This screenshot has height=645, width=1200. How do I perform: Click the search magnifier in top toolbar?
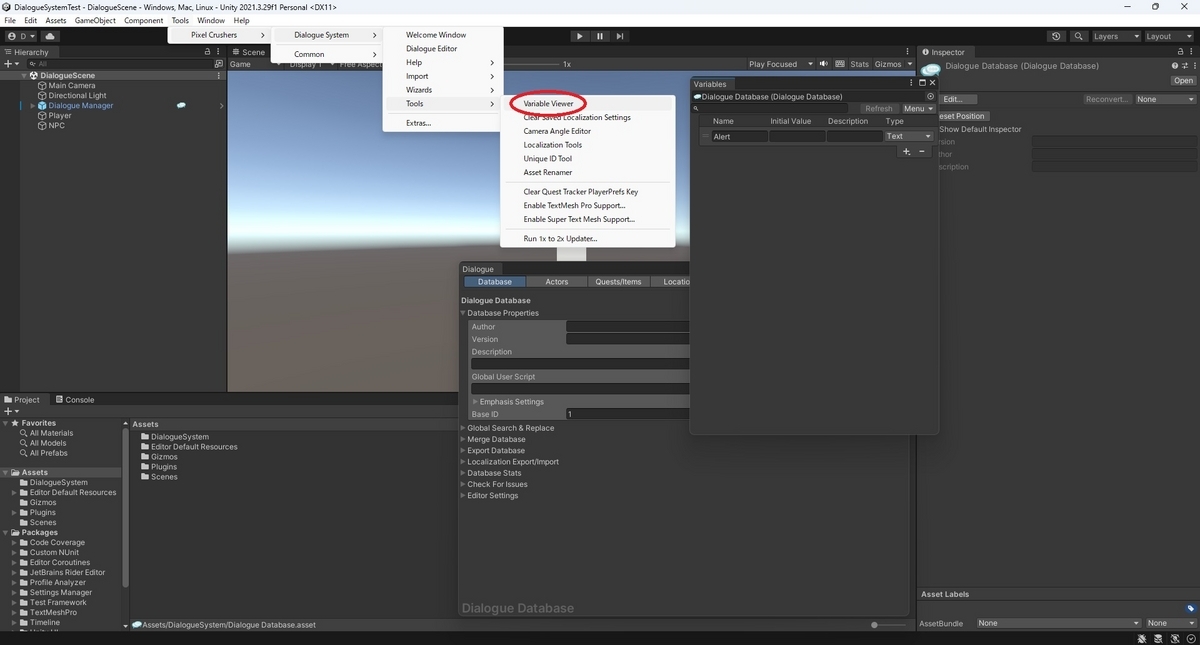click(1079, 36)
